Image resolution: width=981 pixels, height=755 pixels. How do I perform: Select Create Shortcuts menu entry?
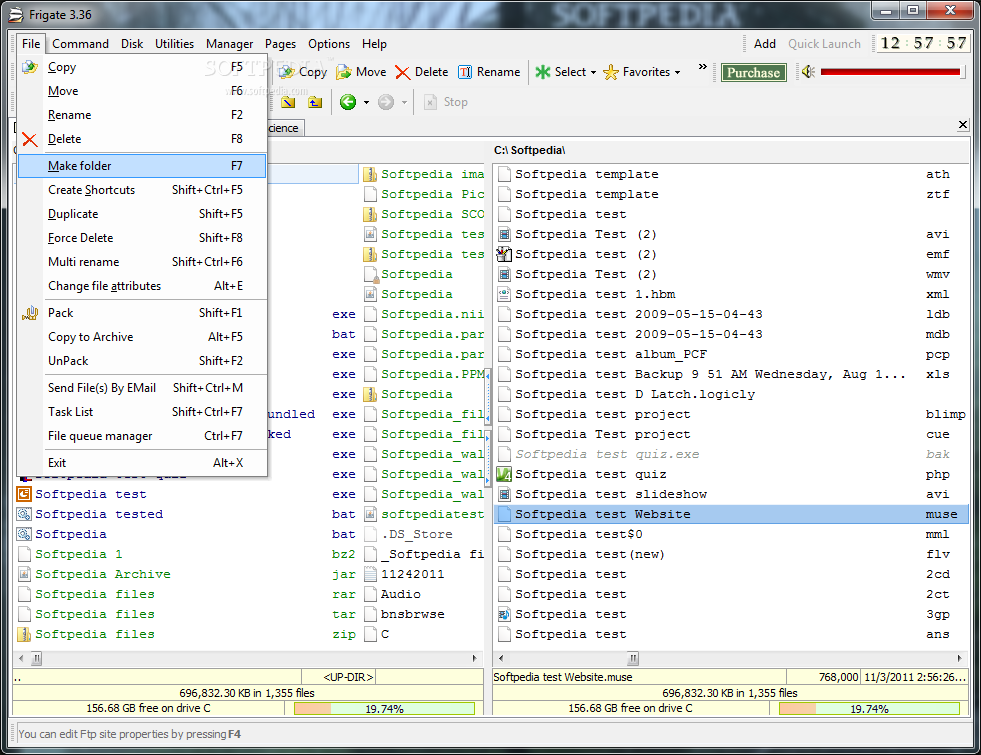[x=142, y=190]
